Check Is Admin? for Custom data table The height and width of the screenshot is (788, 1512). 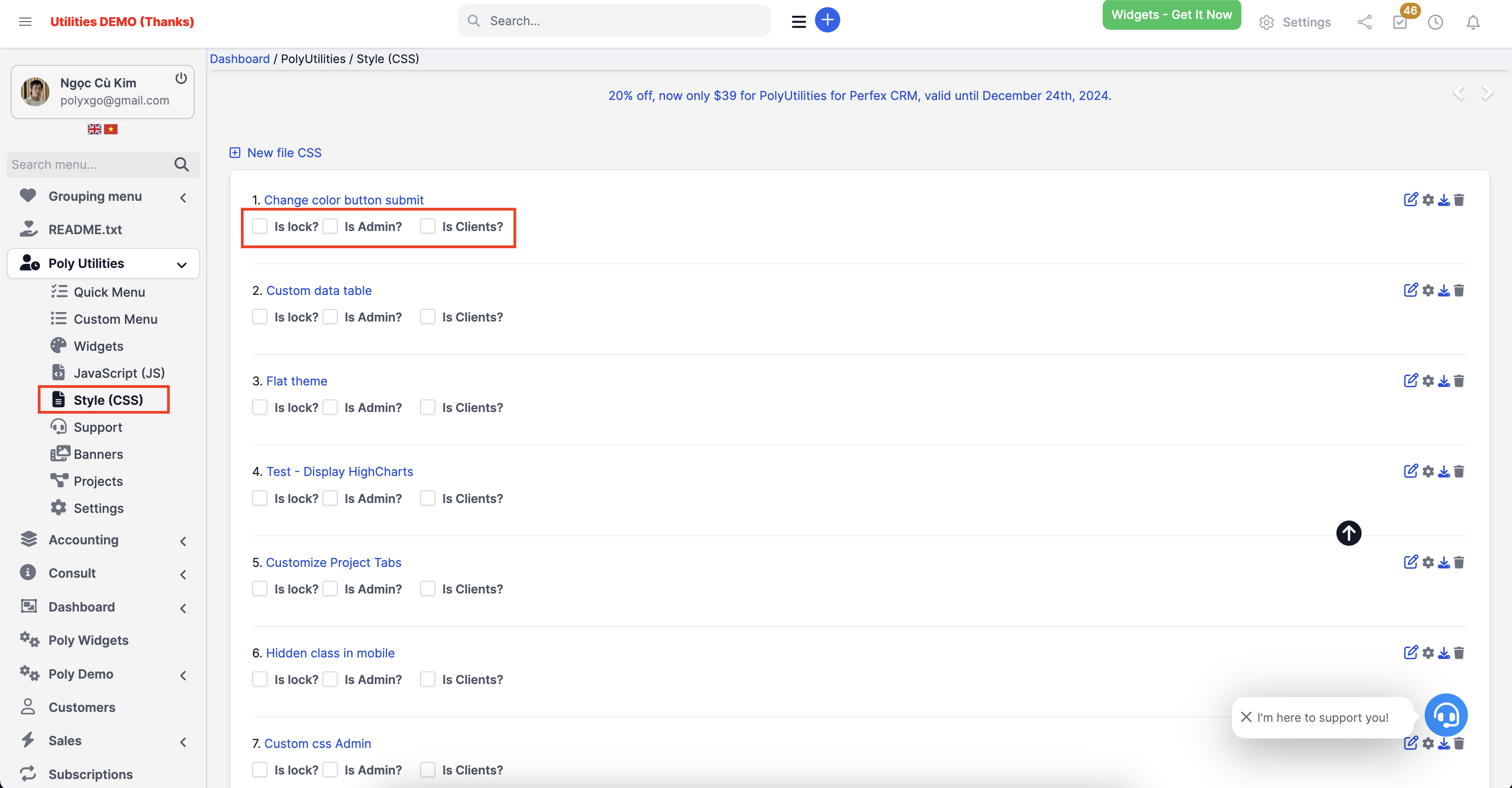[330, 317]
